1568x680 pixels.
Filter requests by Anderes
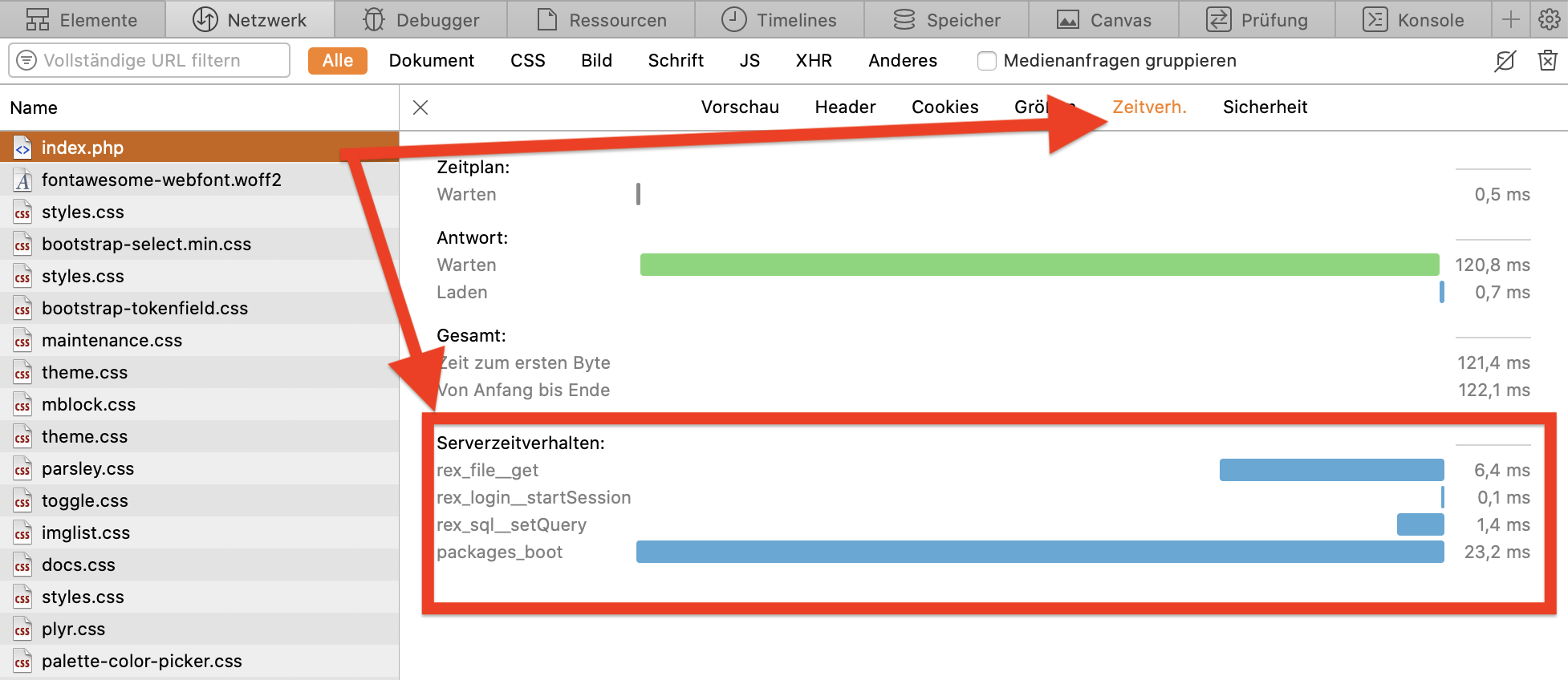[x=903, y=60]
